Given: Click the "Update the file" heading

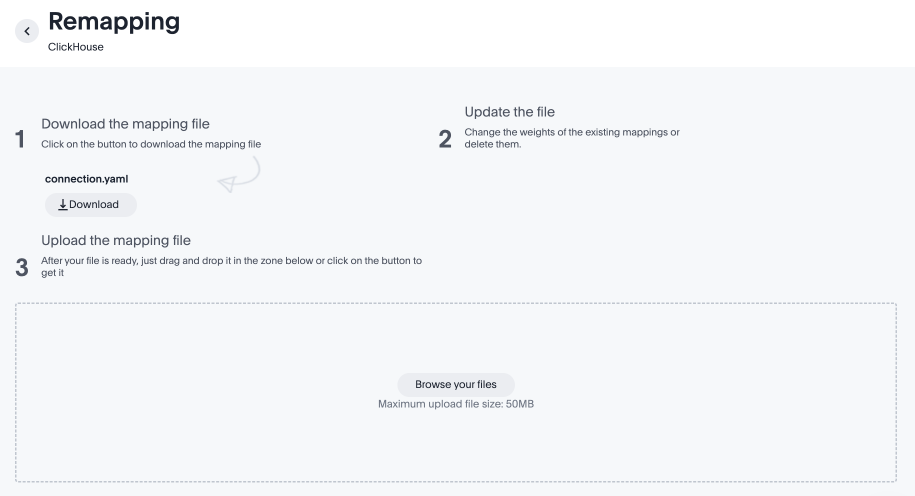Looking at the screenshot, I should [x=509, y=112].
